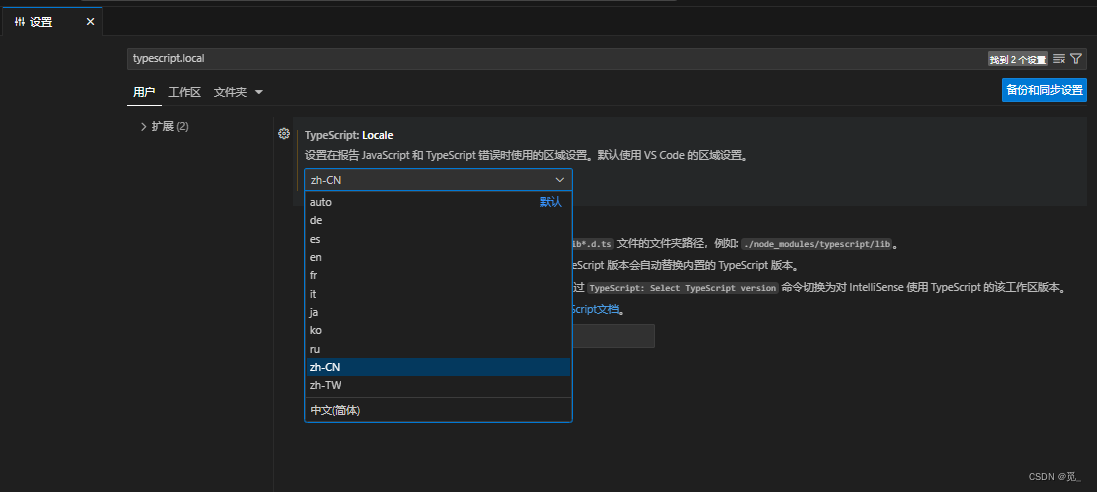Click the 找到 2 个设置 result badge
Image resolution: width=1097 pixels, height=492 pixels.
pyautogui.click(x=1018, y=59)
